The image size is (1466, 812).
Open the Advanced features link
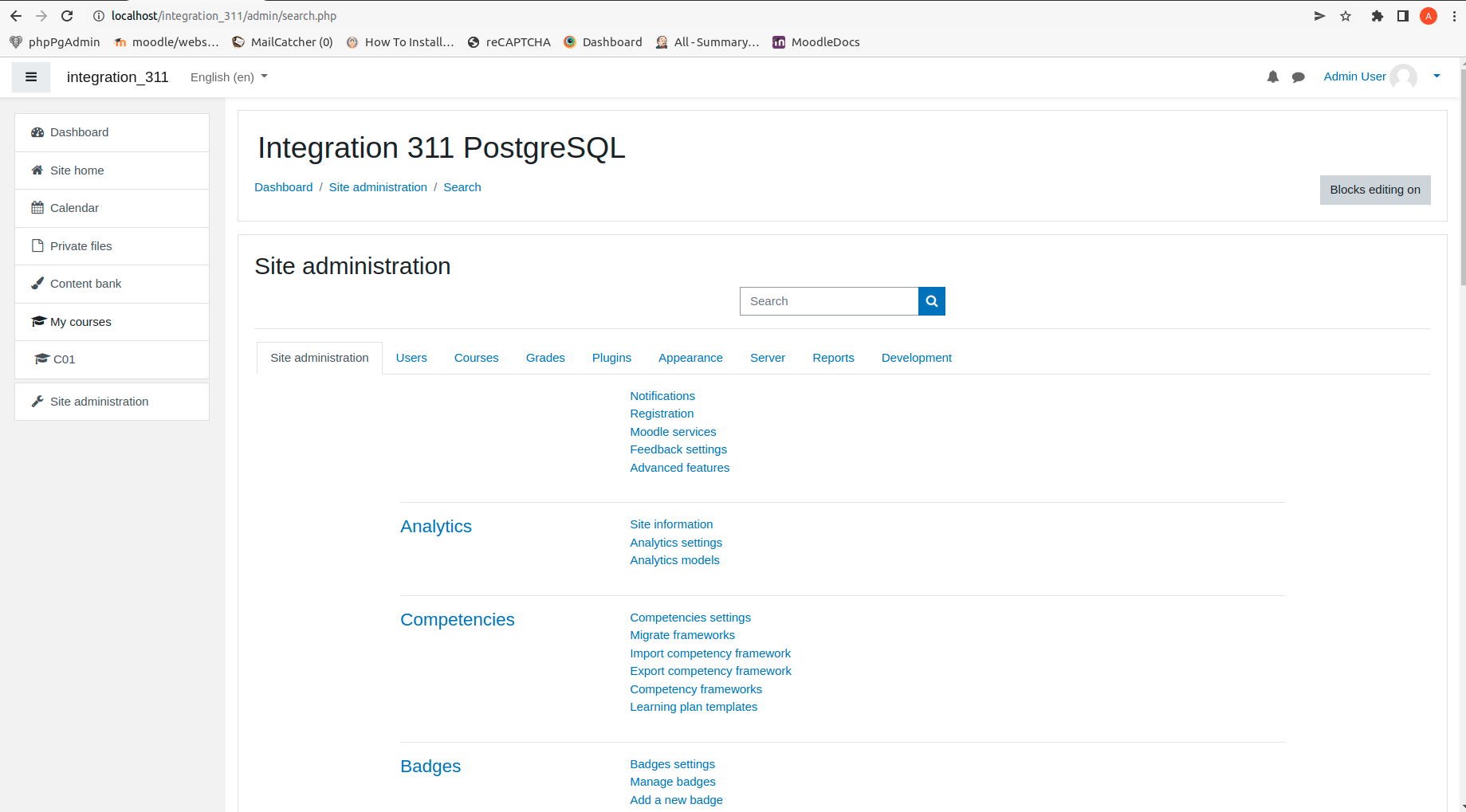coord(680,468)
